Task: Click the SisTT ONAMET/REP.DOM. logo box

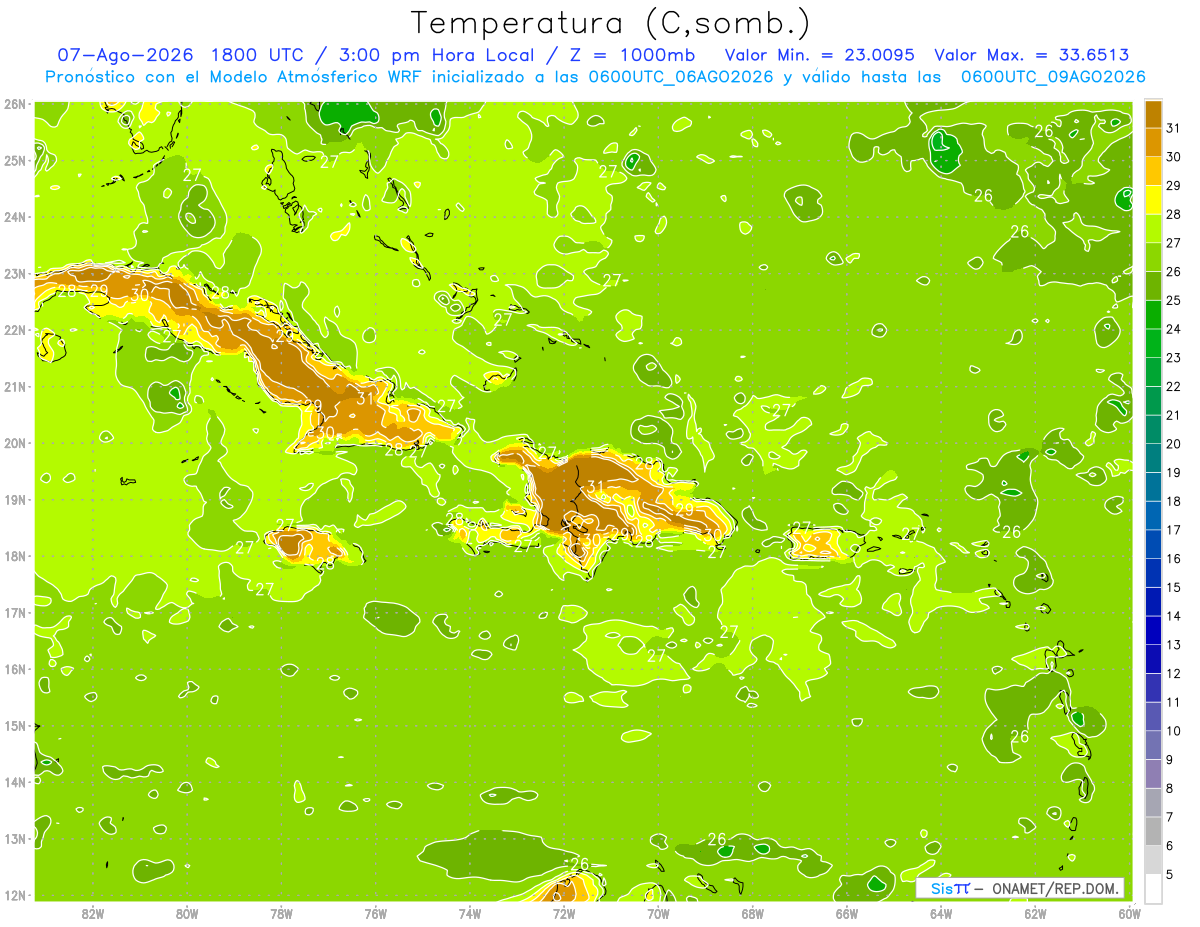Action: [1020, 889]
